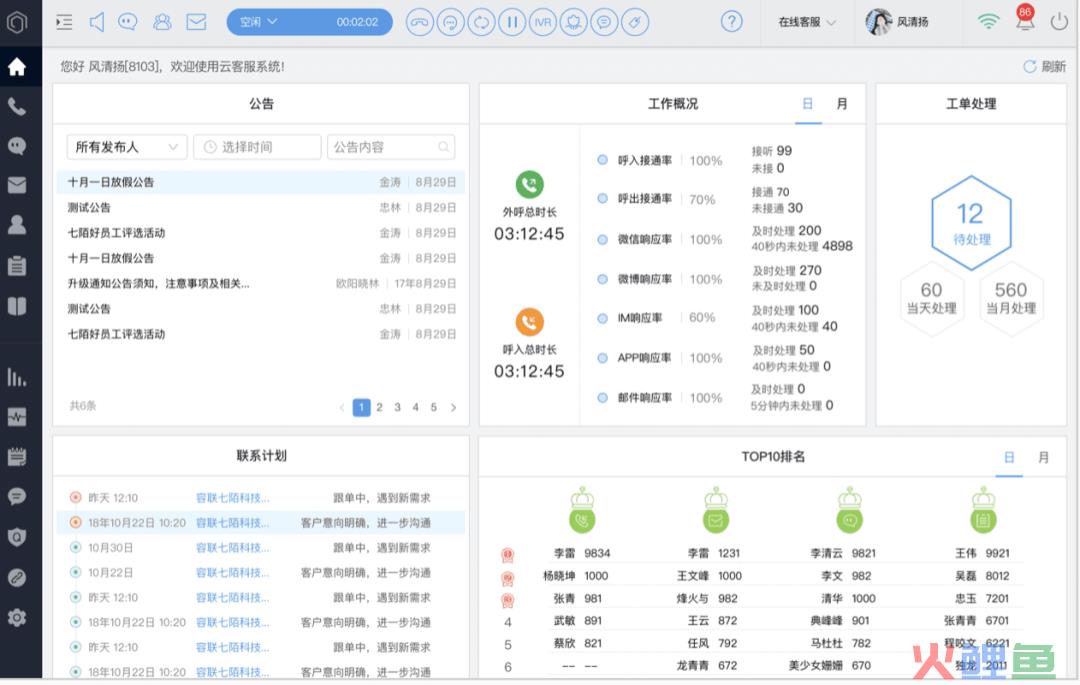Click the green mail crown ranking icon

coord(716,510)
